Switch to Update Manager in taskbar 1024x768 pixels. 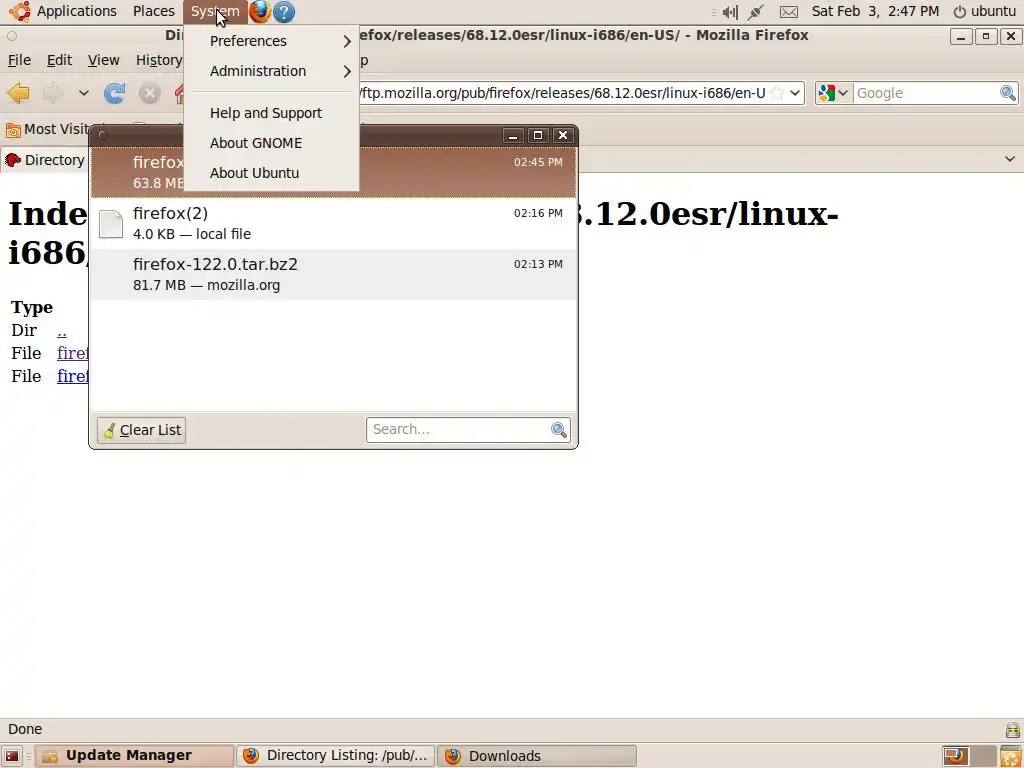pos(134,756)
